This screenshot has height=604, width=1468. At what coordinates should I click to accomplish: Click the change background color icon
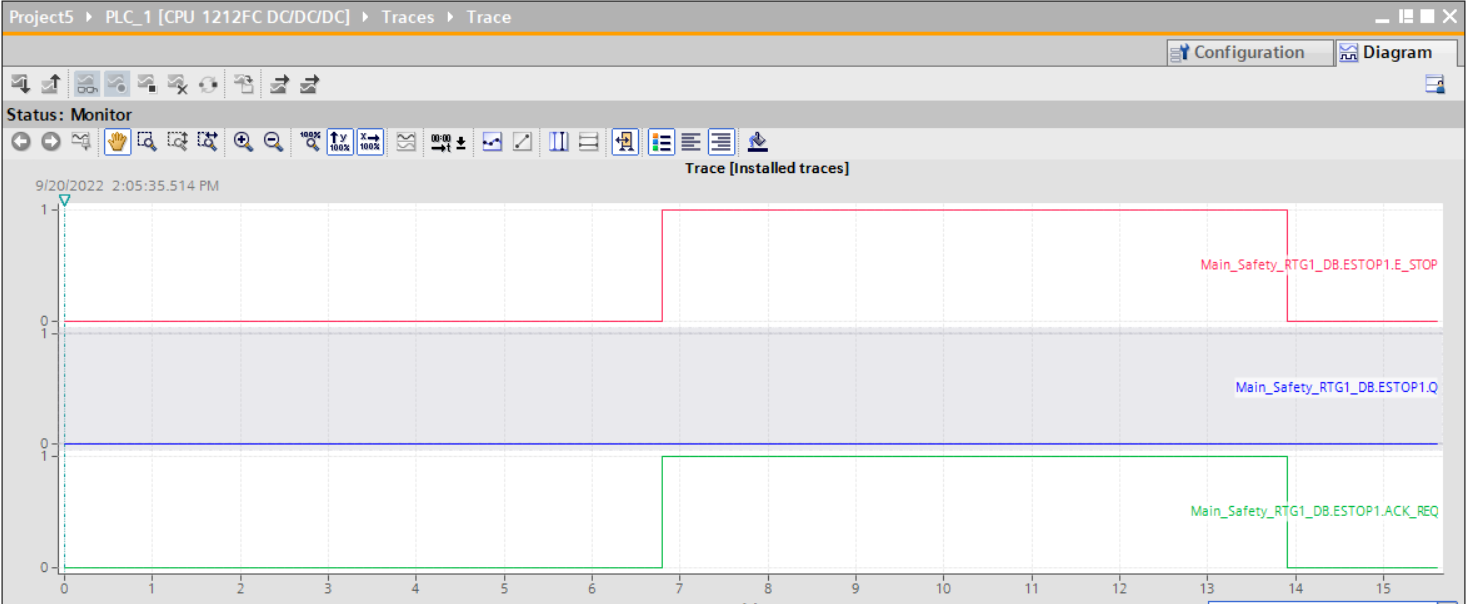coord(757,142)
